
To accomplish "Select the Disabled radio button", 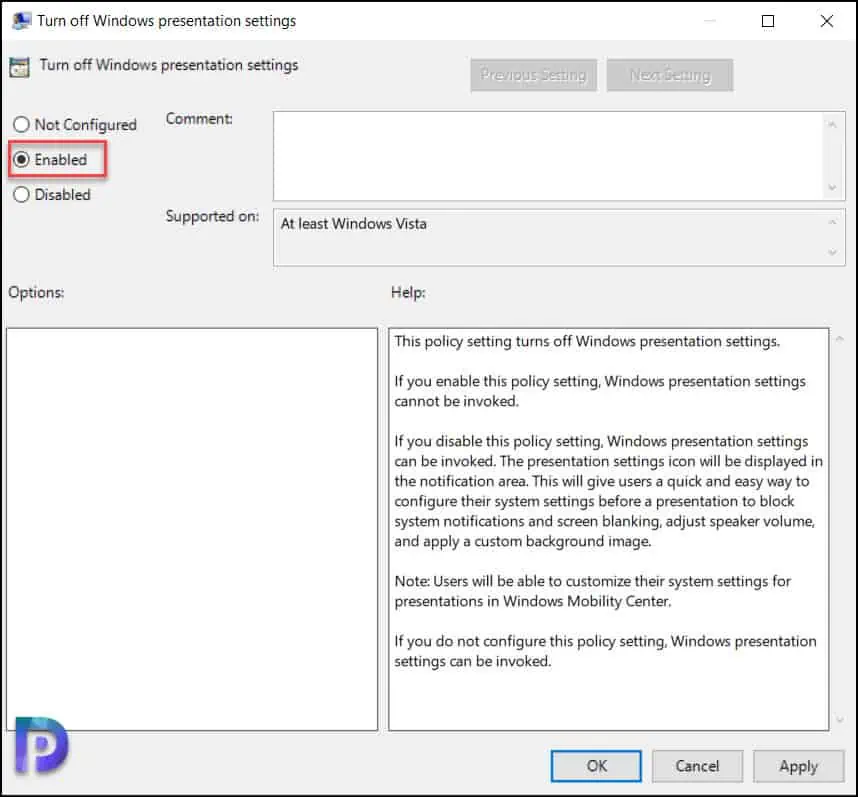I will 21,195.
